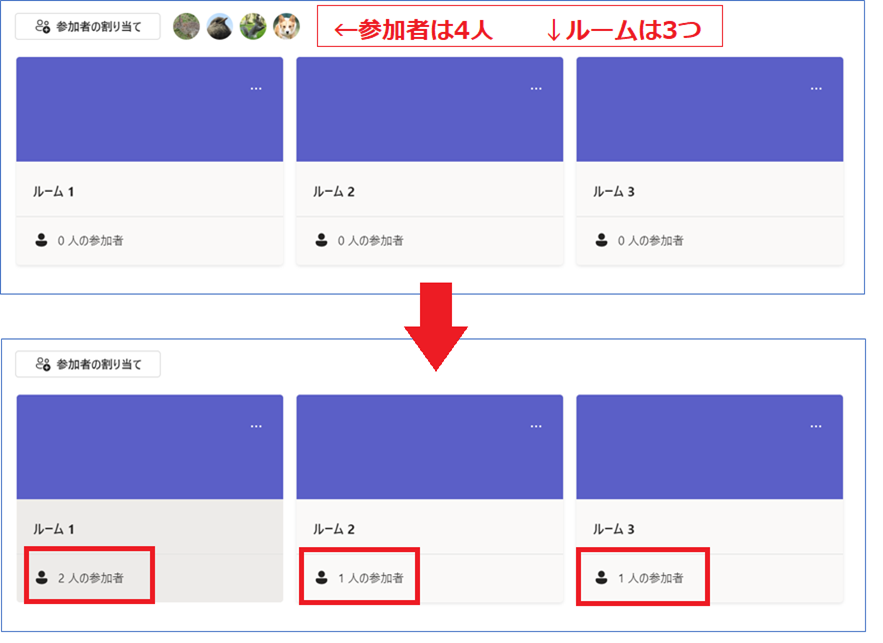Open the ellipsis menu on ルーム 2 with 1 participant
The image size is (883, 643).
536,426
